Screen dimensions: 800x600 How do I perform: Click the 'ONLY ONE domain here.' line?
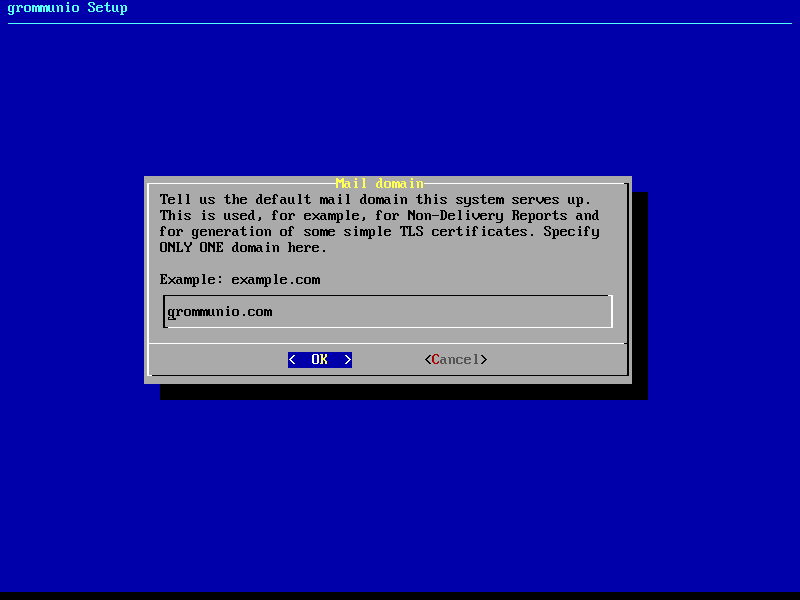point(243,247)
